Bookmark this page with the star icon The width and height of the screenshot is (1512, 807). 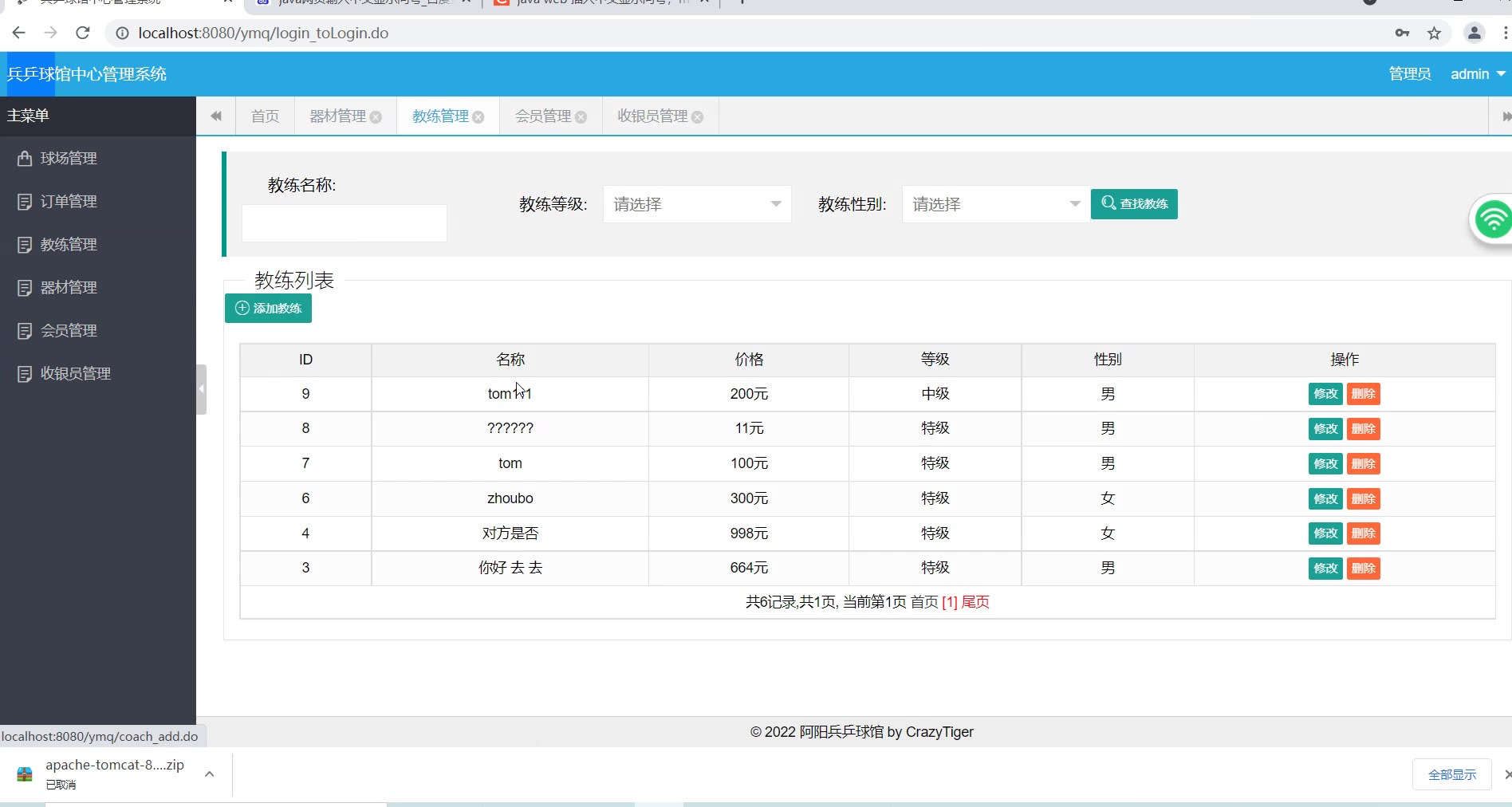pyautogui.click(x=1435, y=33)
